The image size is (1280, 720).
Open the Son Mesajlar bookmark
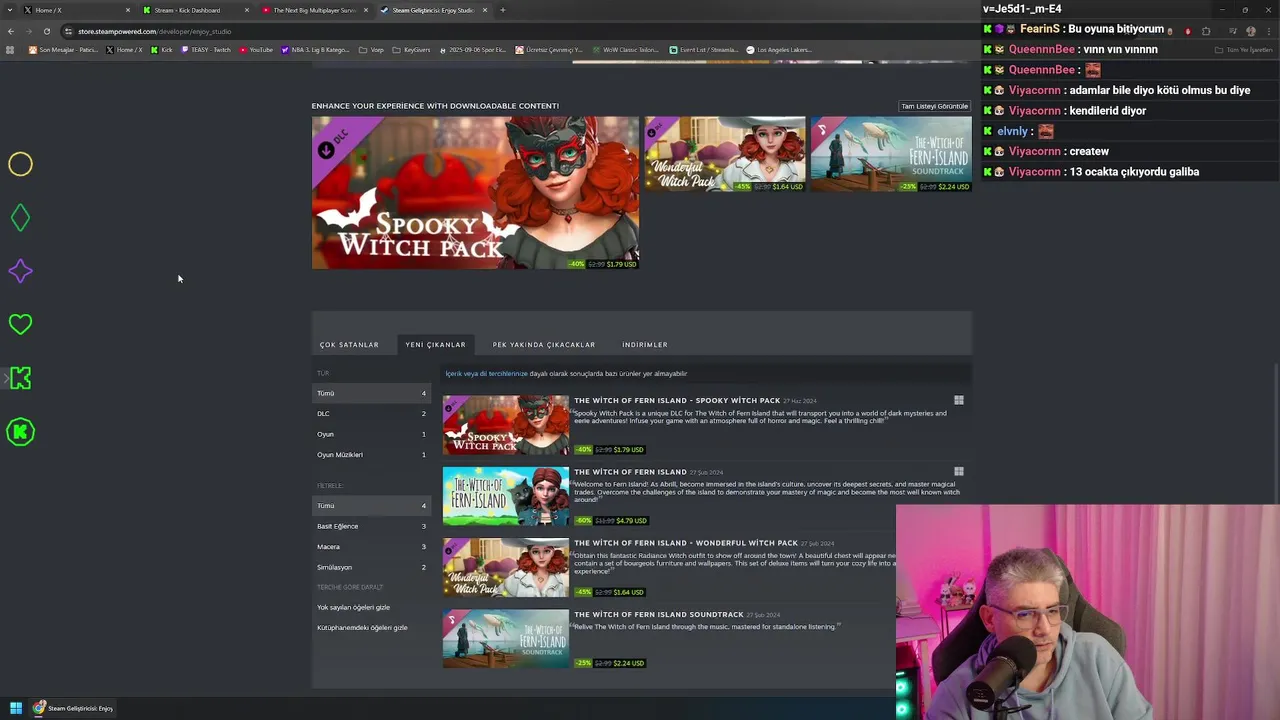63,49
